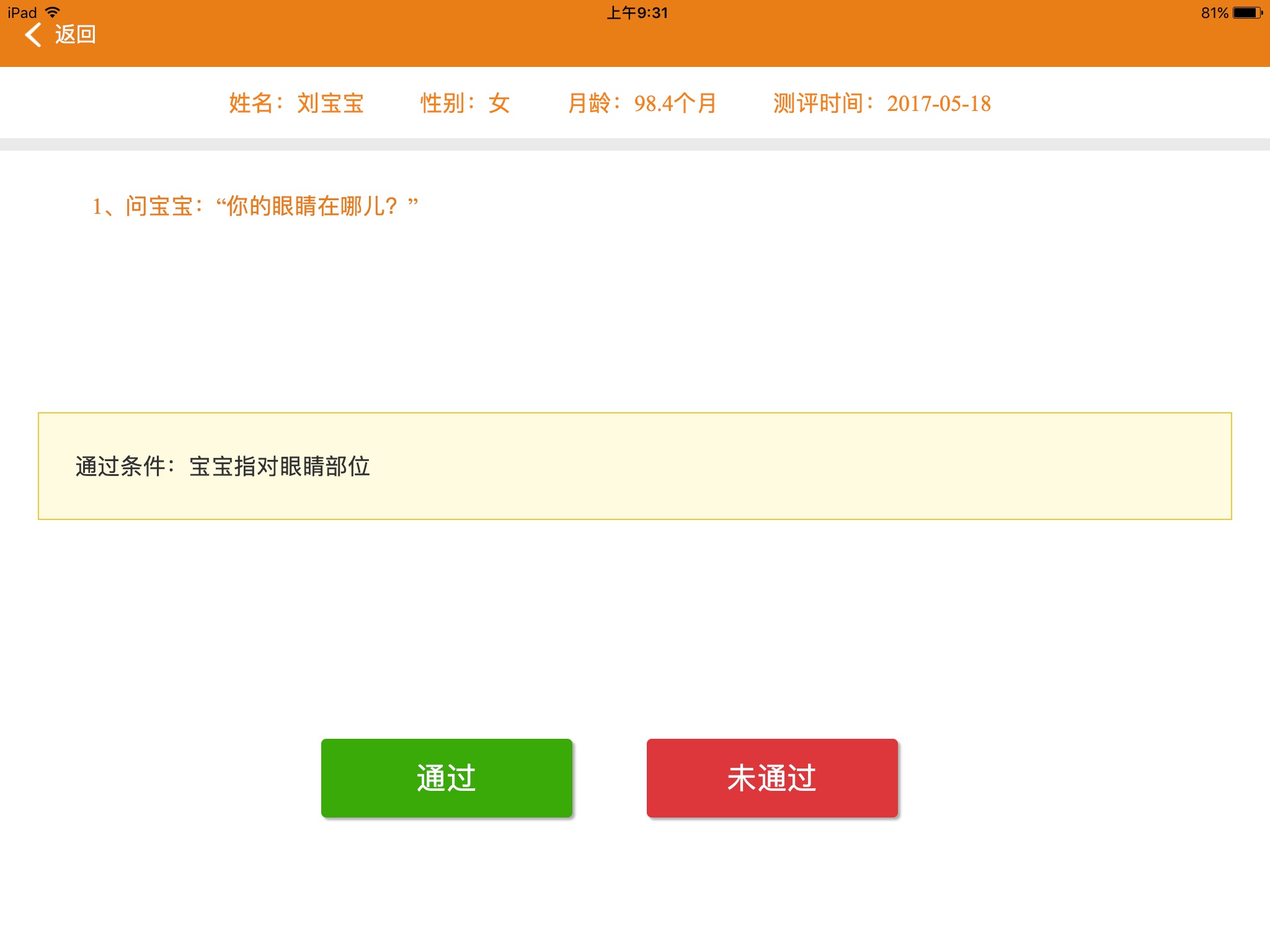
Task: Select the age text 月龄：98.4个月
Action: pyautogui.click(x=642, y=104)
